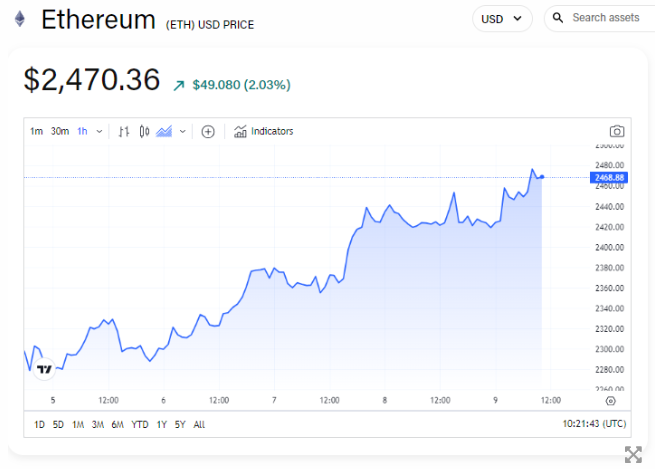
Task: Select the 30m interval
Action: pyautogui.click(x=60, y=132)
